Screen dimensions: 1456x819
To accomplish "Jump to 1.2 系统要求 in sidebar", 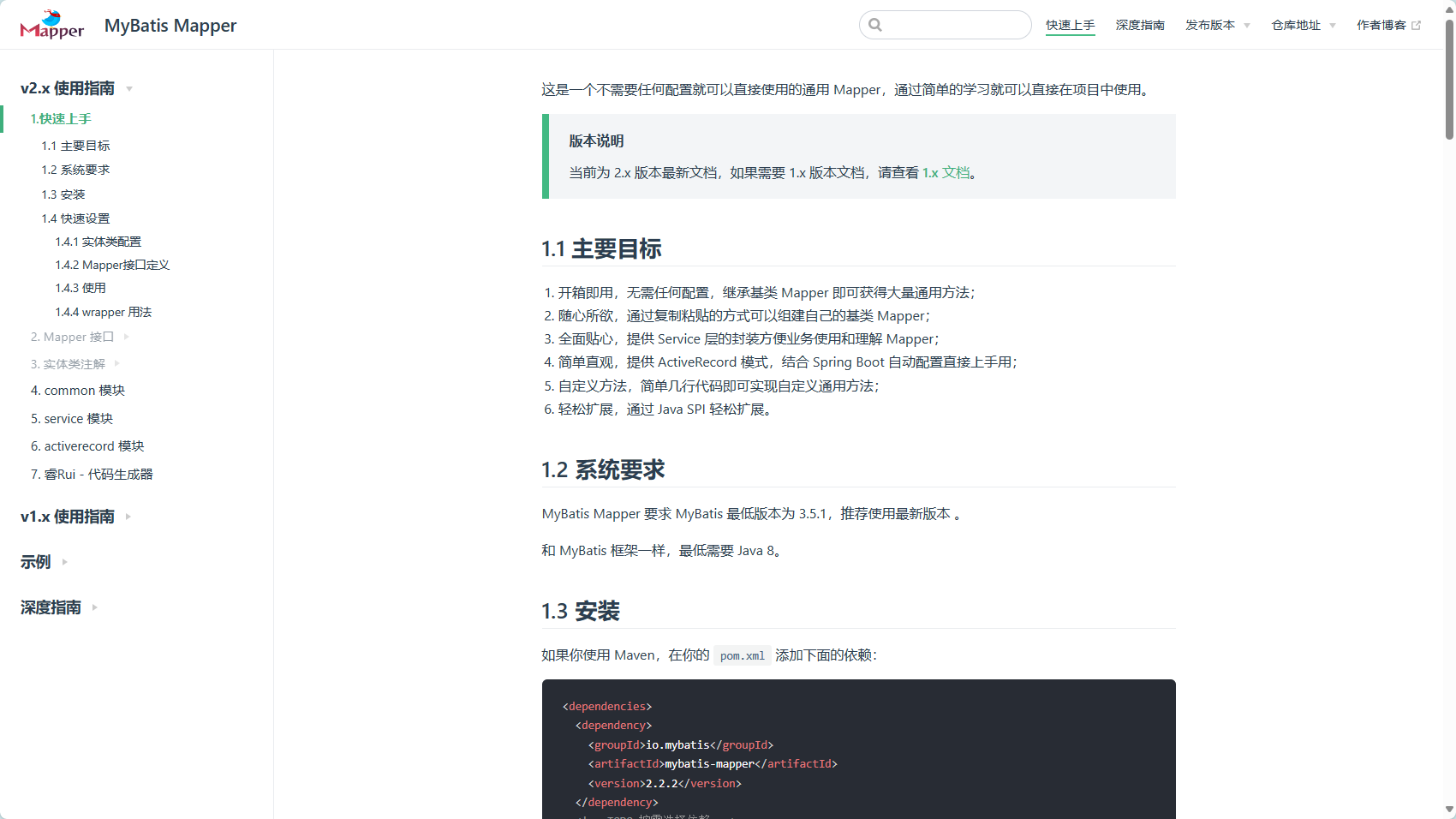I will pos(75,170).
